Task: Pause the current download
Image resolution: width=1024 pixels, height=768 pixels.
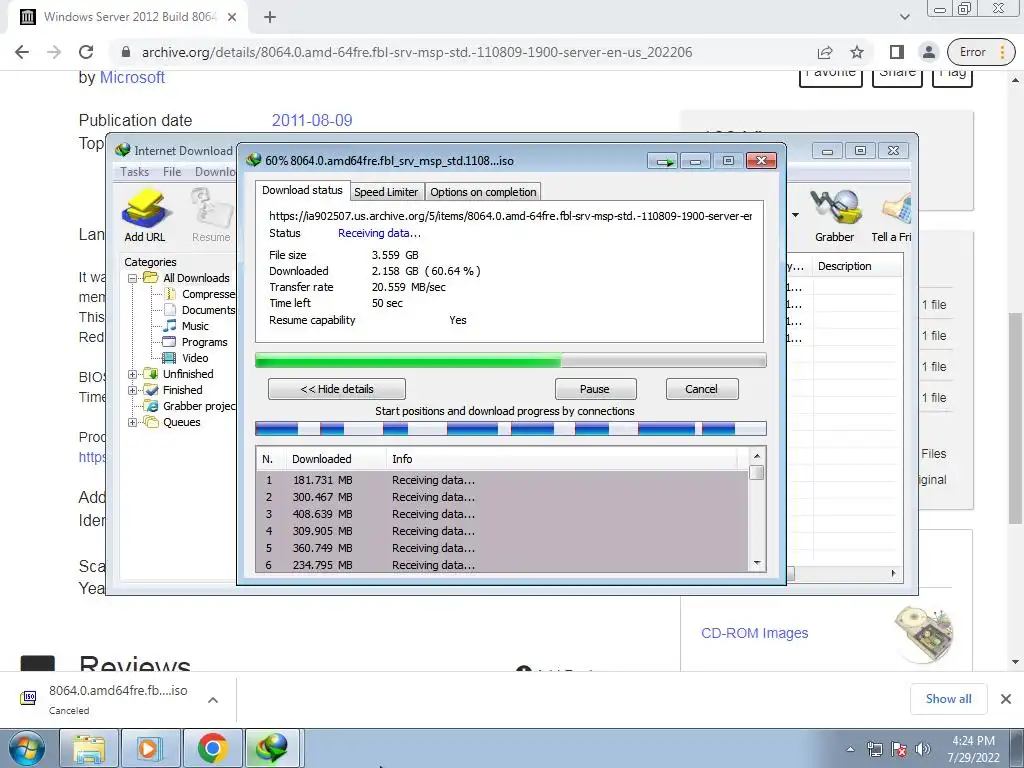Action: coord(595,389)
